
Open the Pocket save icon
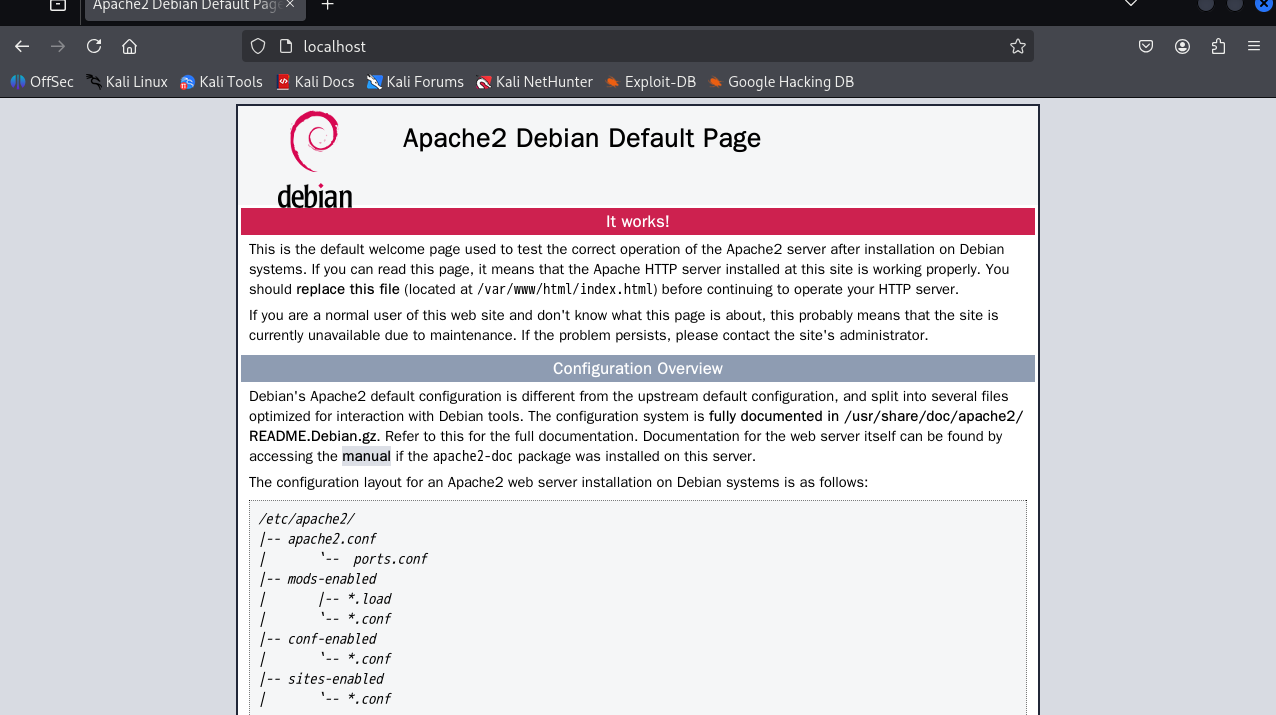1146,46
